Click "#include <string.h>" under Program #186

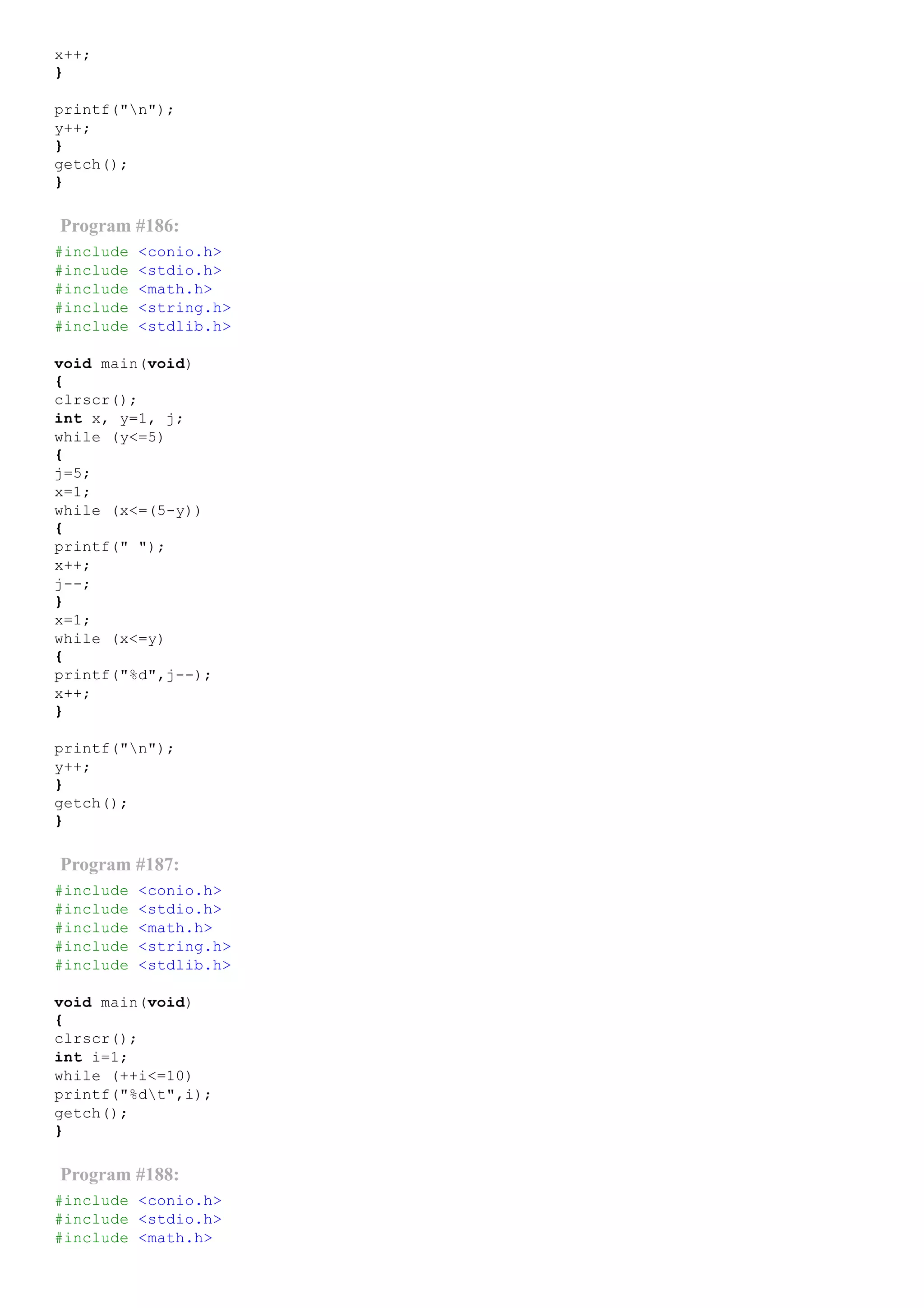143,308
